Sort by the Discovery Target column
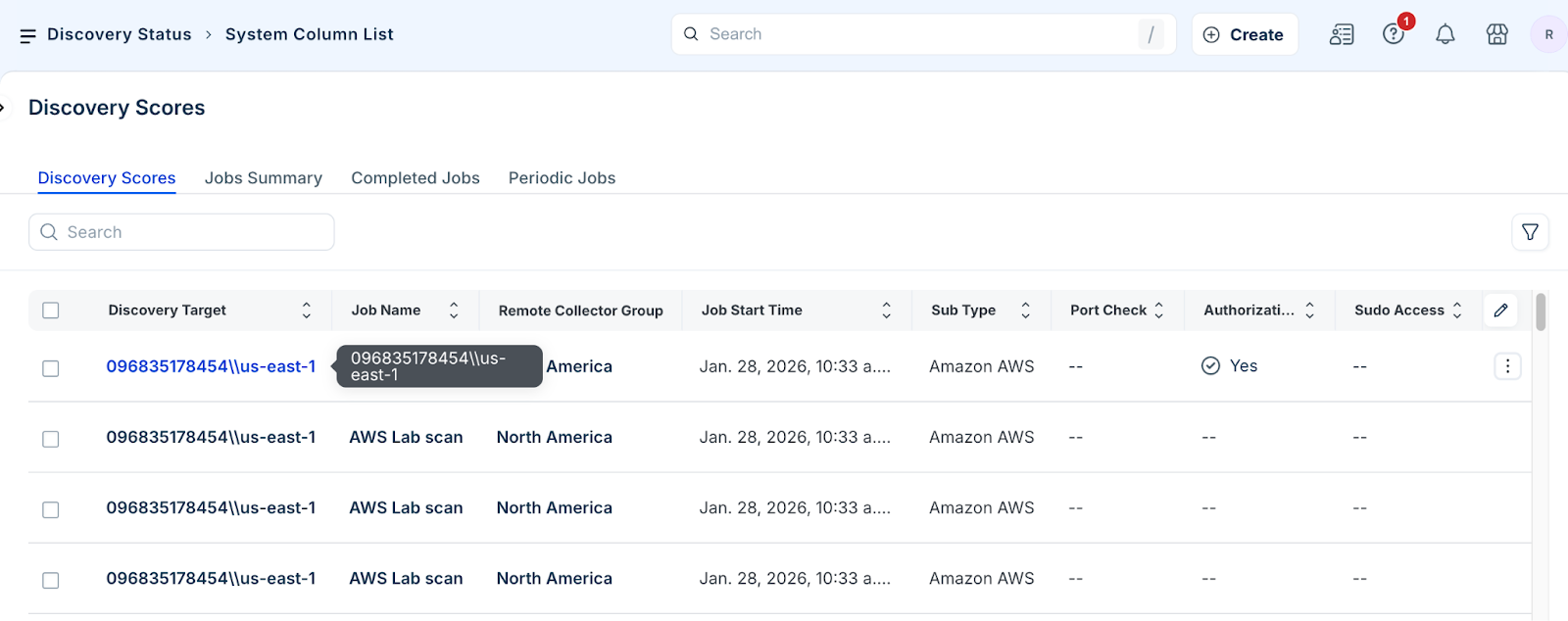Screen dimensions: 1568x621 click(x=307, y=310)
